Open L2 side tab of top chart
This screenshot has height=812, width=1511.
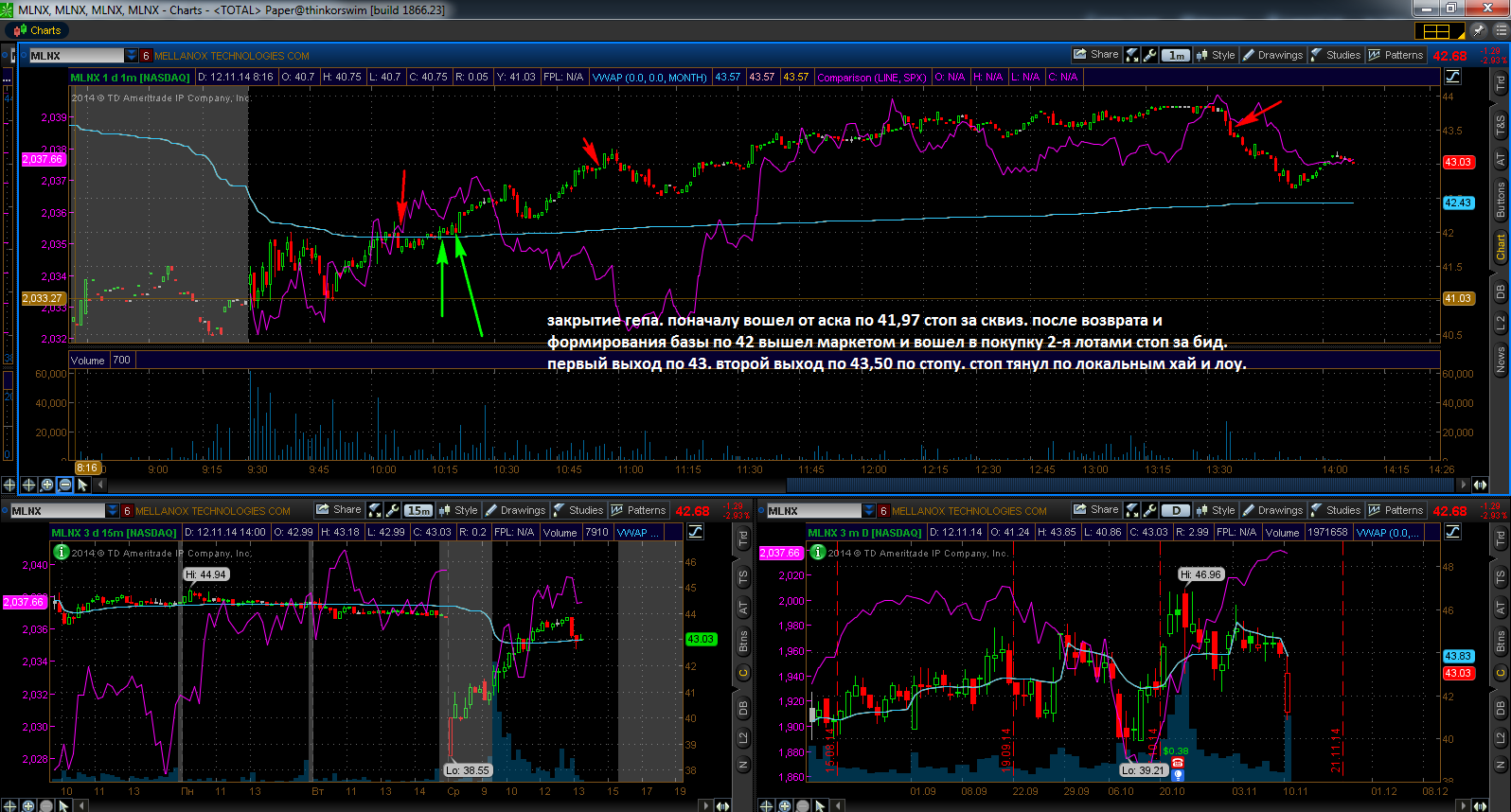[1501, 324]
